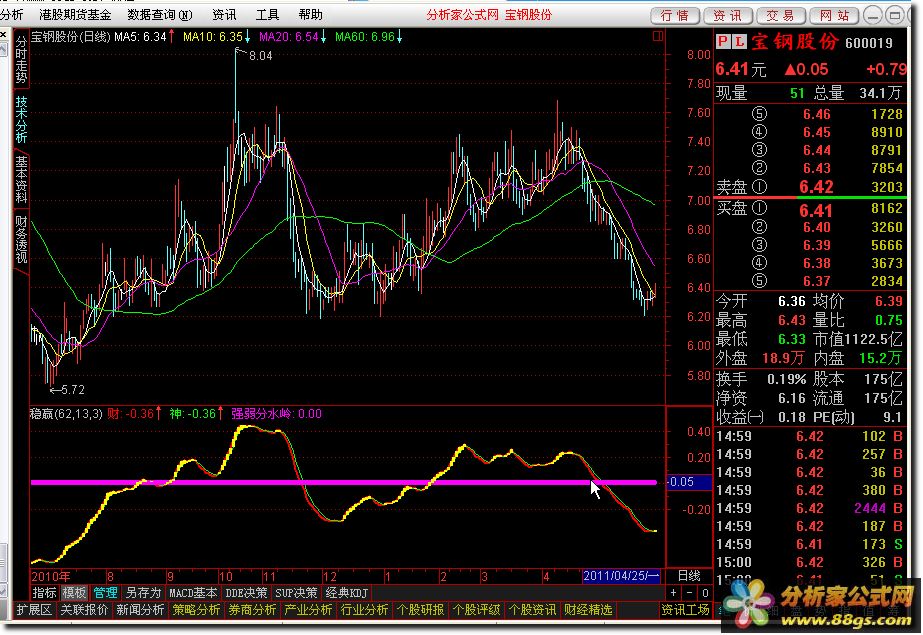Minimize the application window

tap(873, 15)
